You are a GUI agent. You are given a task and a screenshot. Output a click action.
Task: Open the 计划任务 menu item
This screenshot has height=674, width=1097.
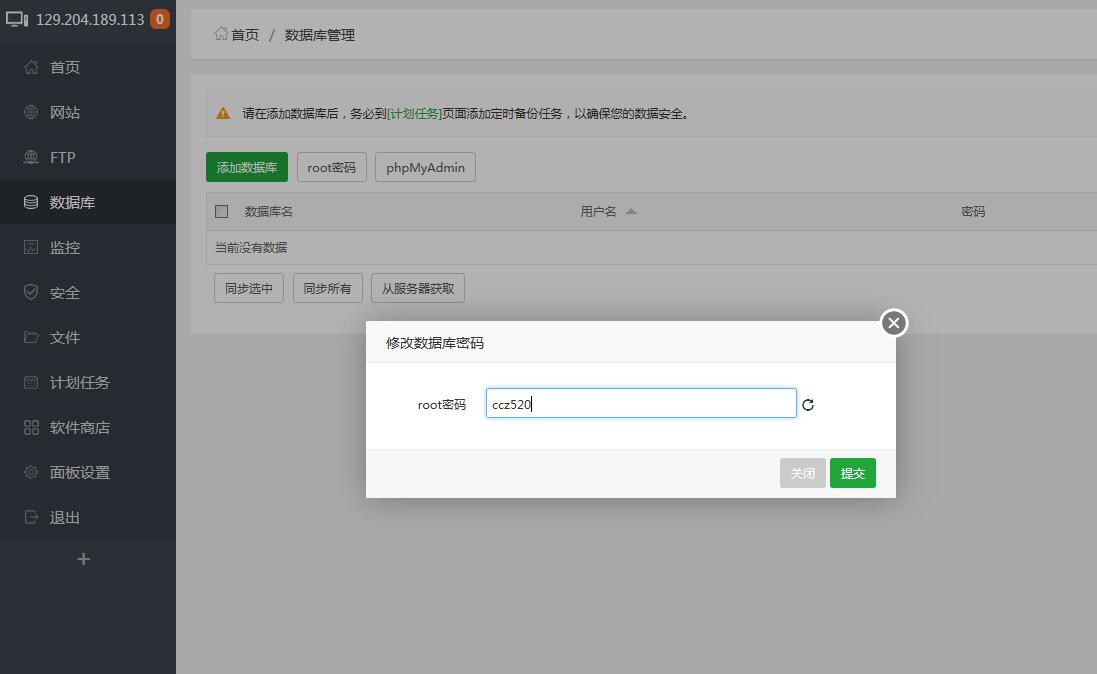click(80, 382)
